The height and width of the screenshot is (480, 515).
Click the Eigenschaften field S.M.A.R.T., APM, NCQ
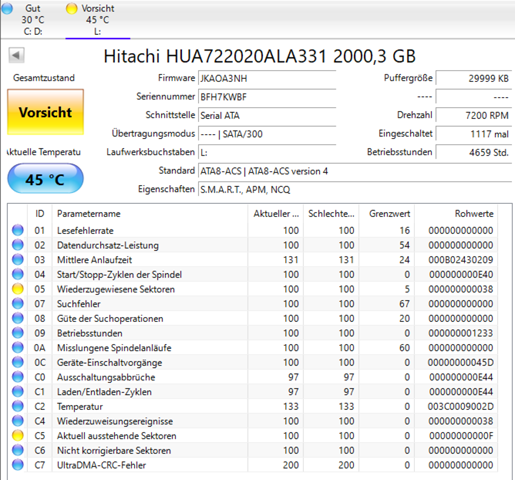(355, 189)
